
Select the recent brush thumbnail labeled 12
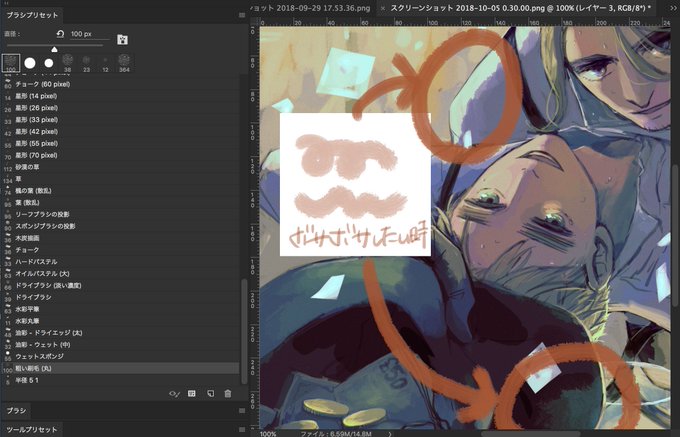[x=105, y=63]
